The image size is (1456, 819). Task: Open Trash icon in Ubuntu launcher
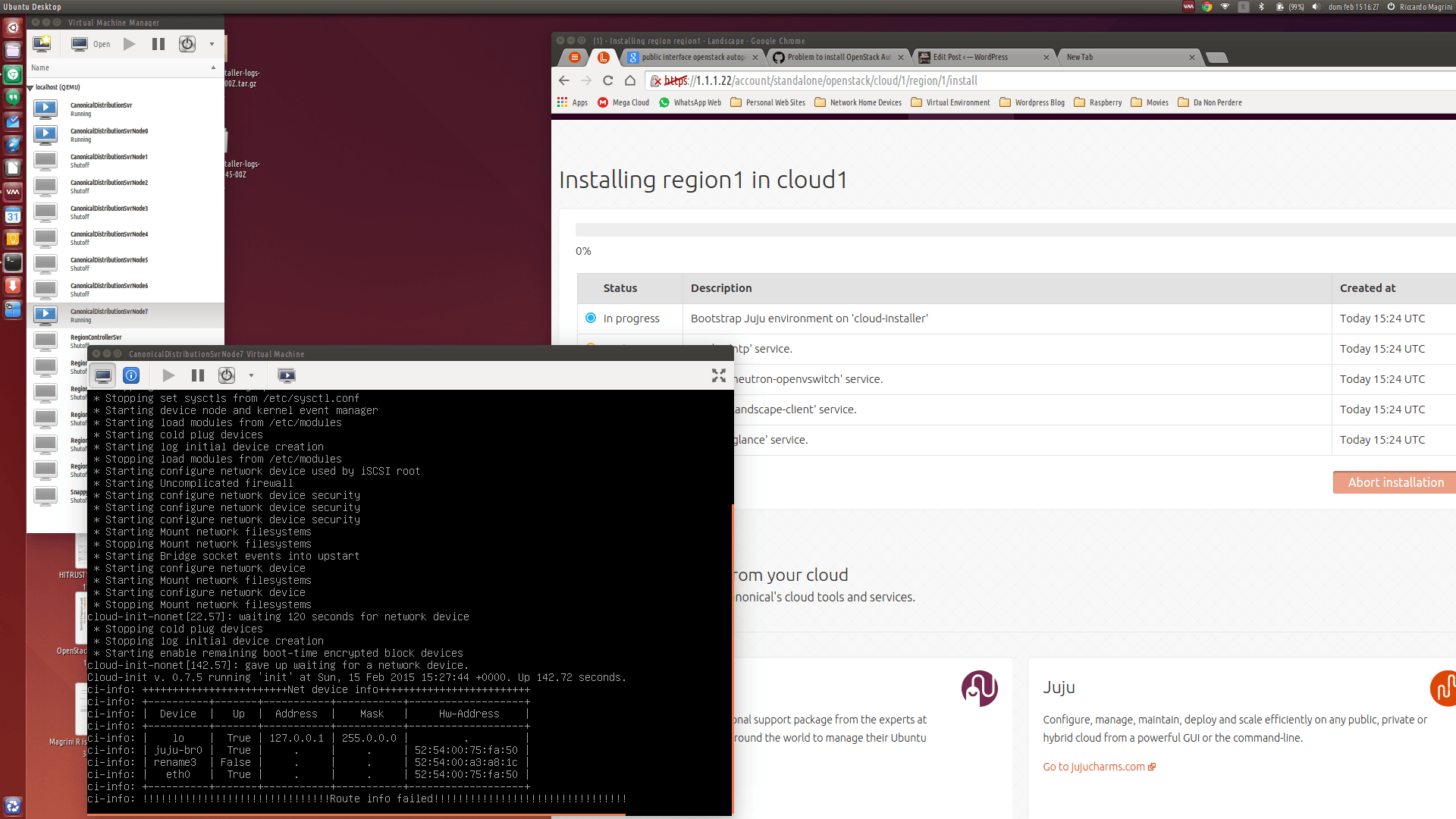[x=13, y=805]
